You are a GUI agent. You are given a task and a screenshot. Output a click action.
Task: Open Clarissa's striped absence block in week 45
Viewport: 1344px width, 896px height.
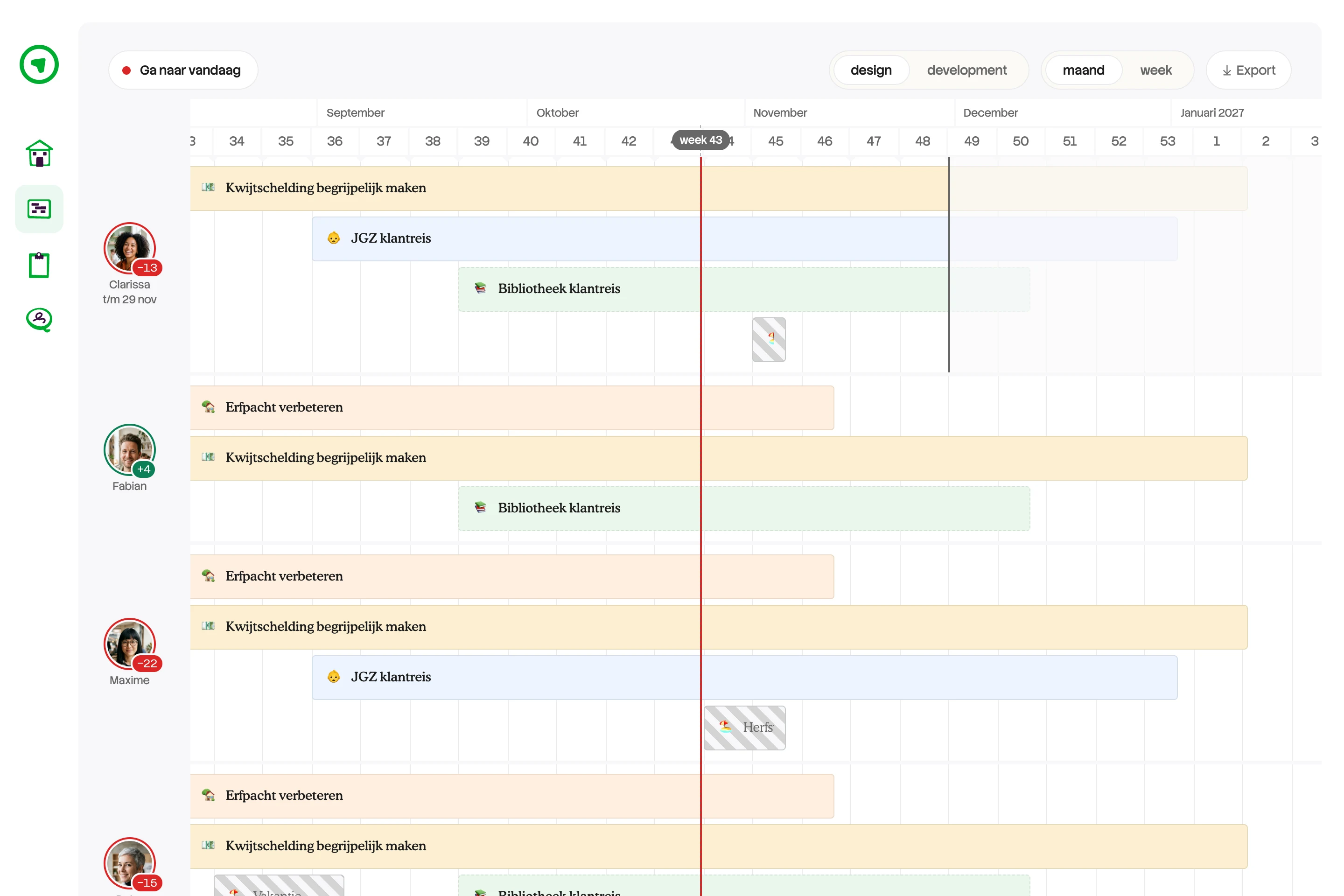tap(769, 339)
